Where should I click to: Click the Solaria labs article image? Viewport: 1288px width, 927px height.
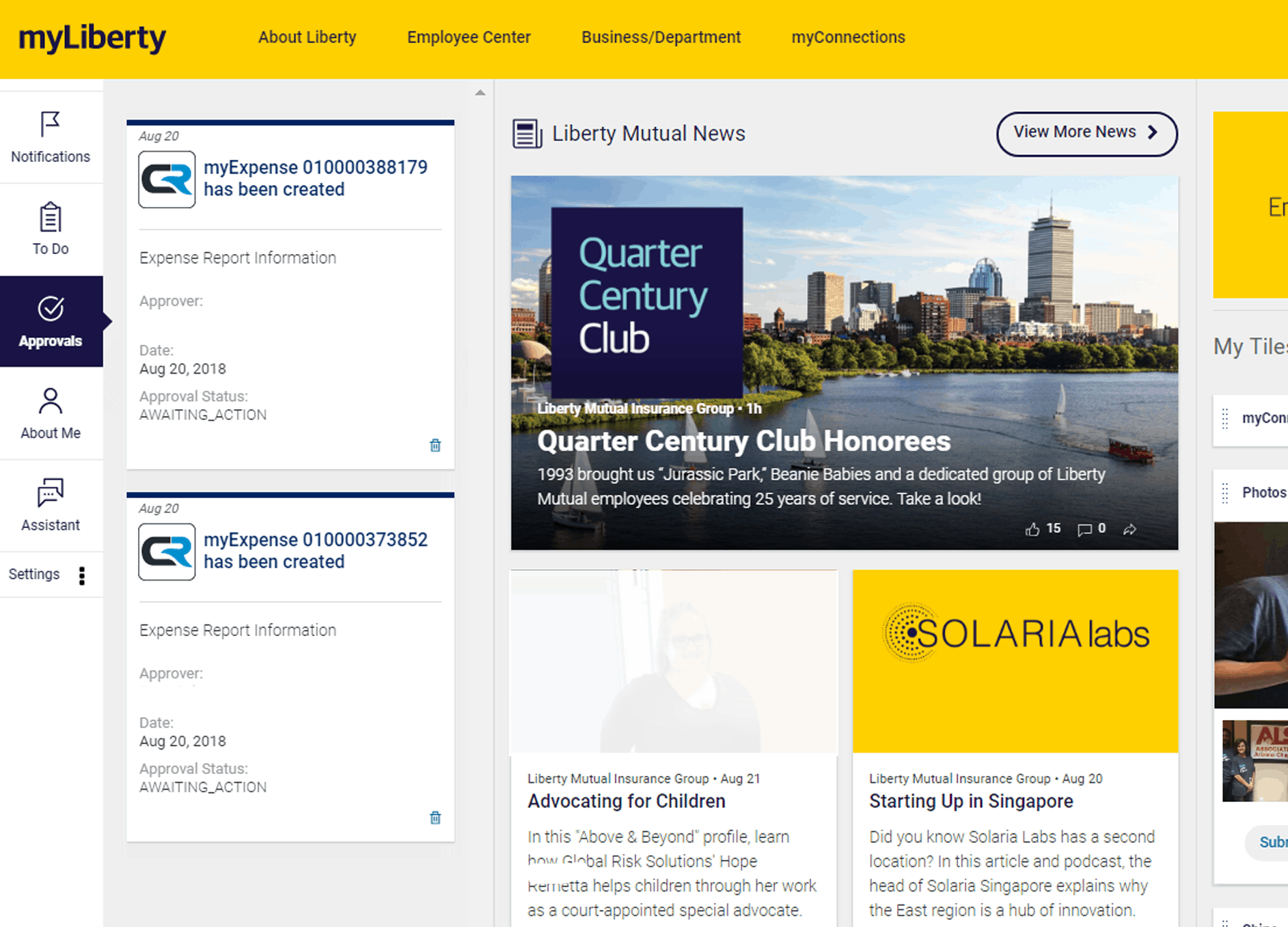click(1015, 661)
